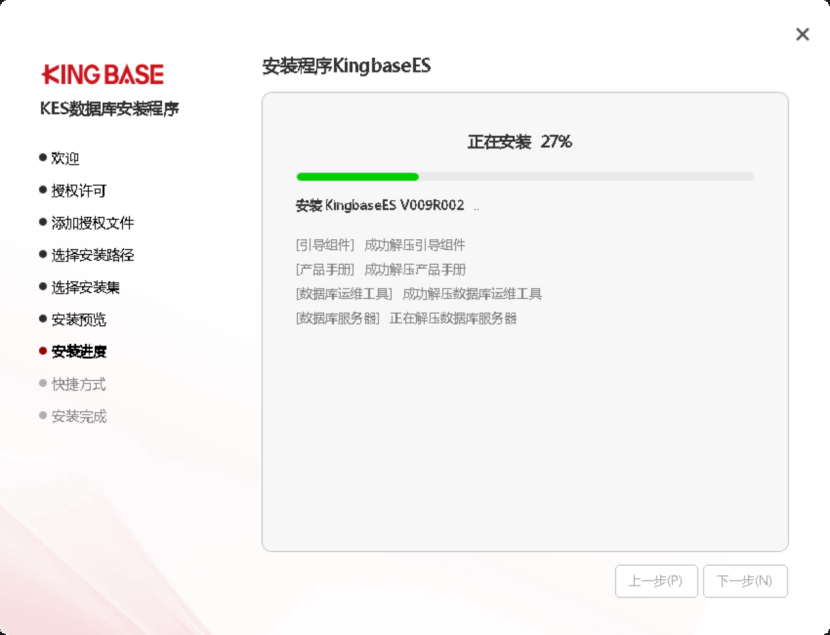
Task: Click the KINGBASE logo
Action: point(102,74)
